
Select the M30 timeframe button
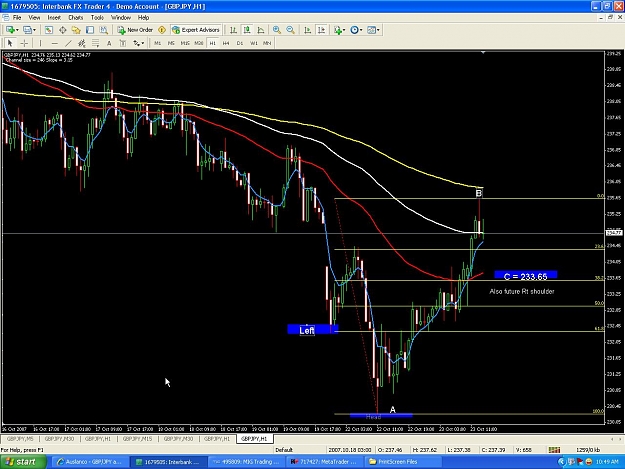(199, 43)
